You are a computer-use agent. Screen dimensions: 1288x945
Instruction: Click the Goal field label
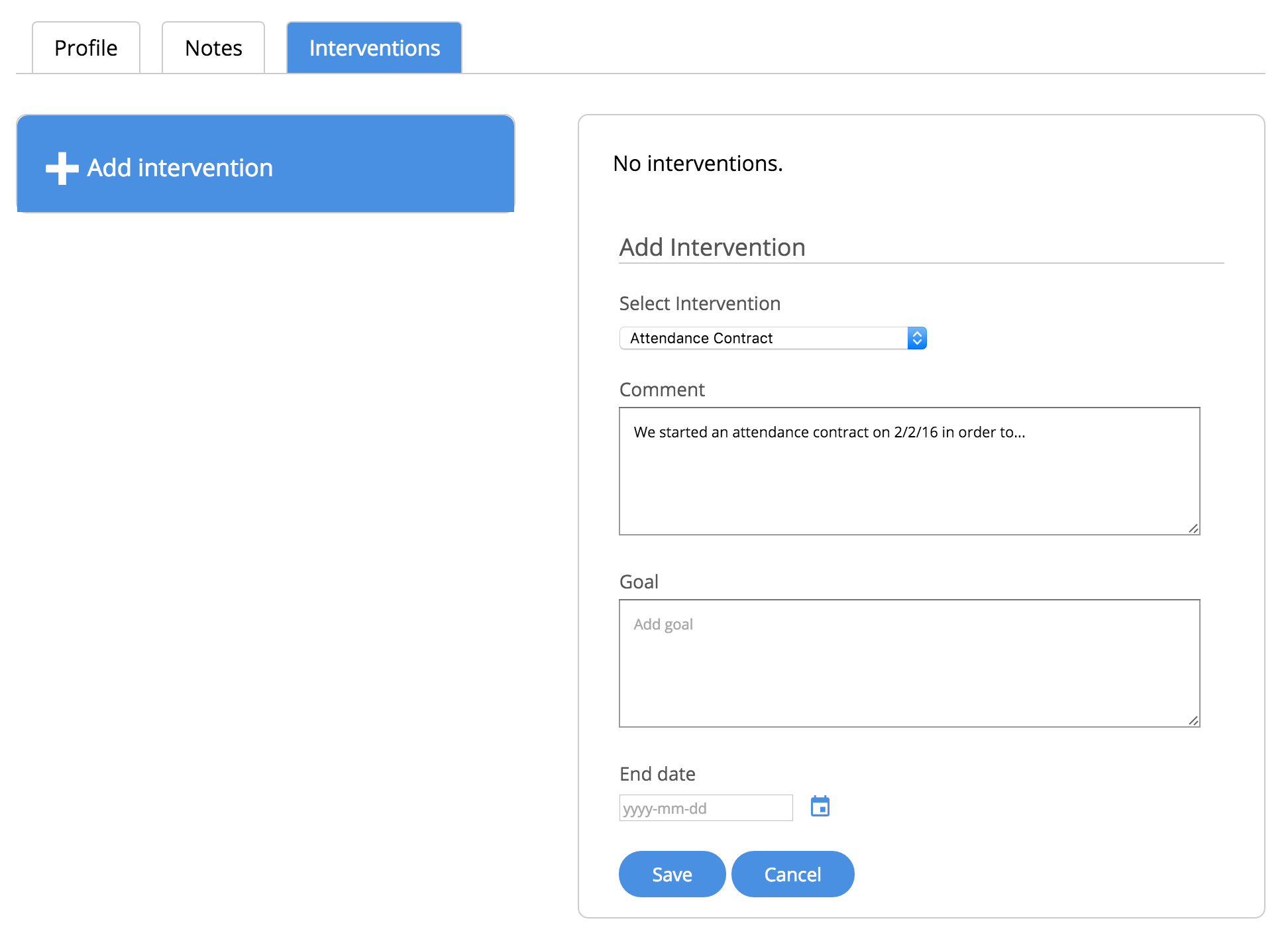pos(639,582)
